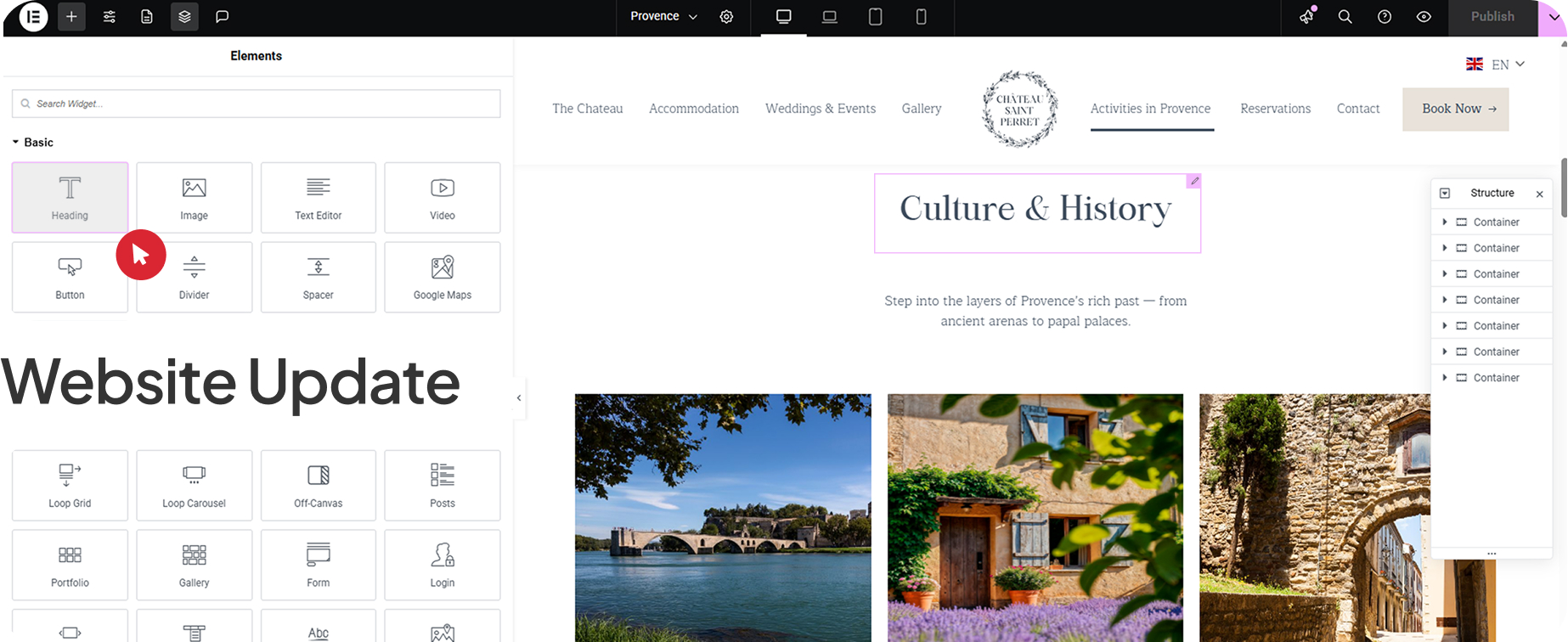Viewport: 1568px width, 642px height.
Task: Click the Search Widget input field
Action: 256,104
